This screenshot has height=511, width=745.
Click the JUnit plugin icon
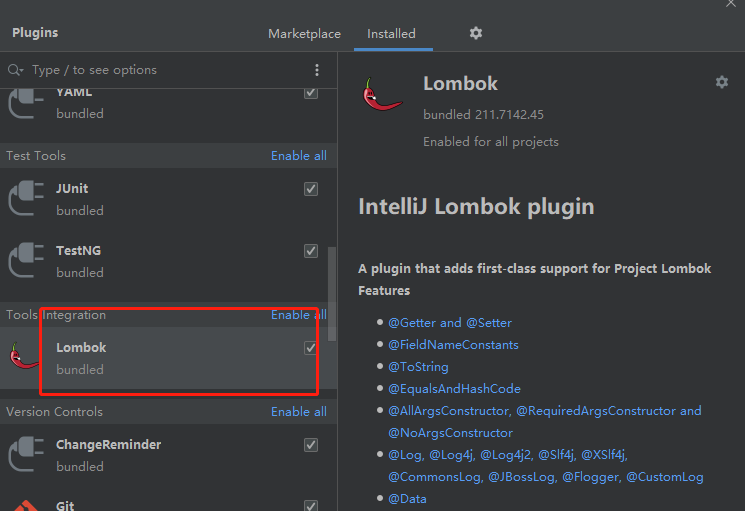click(26, 198)
